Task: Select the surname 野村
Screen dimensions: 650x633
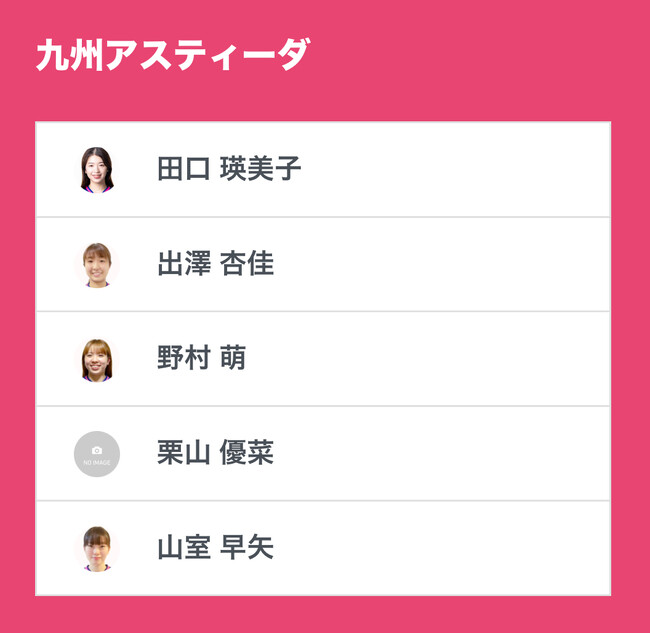Action: 184,359
